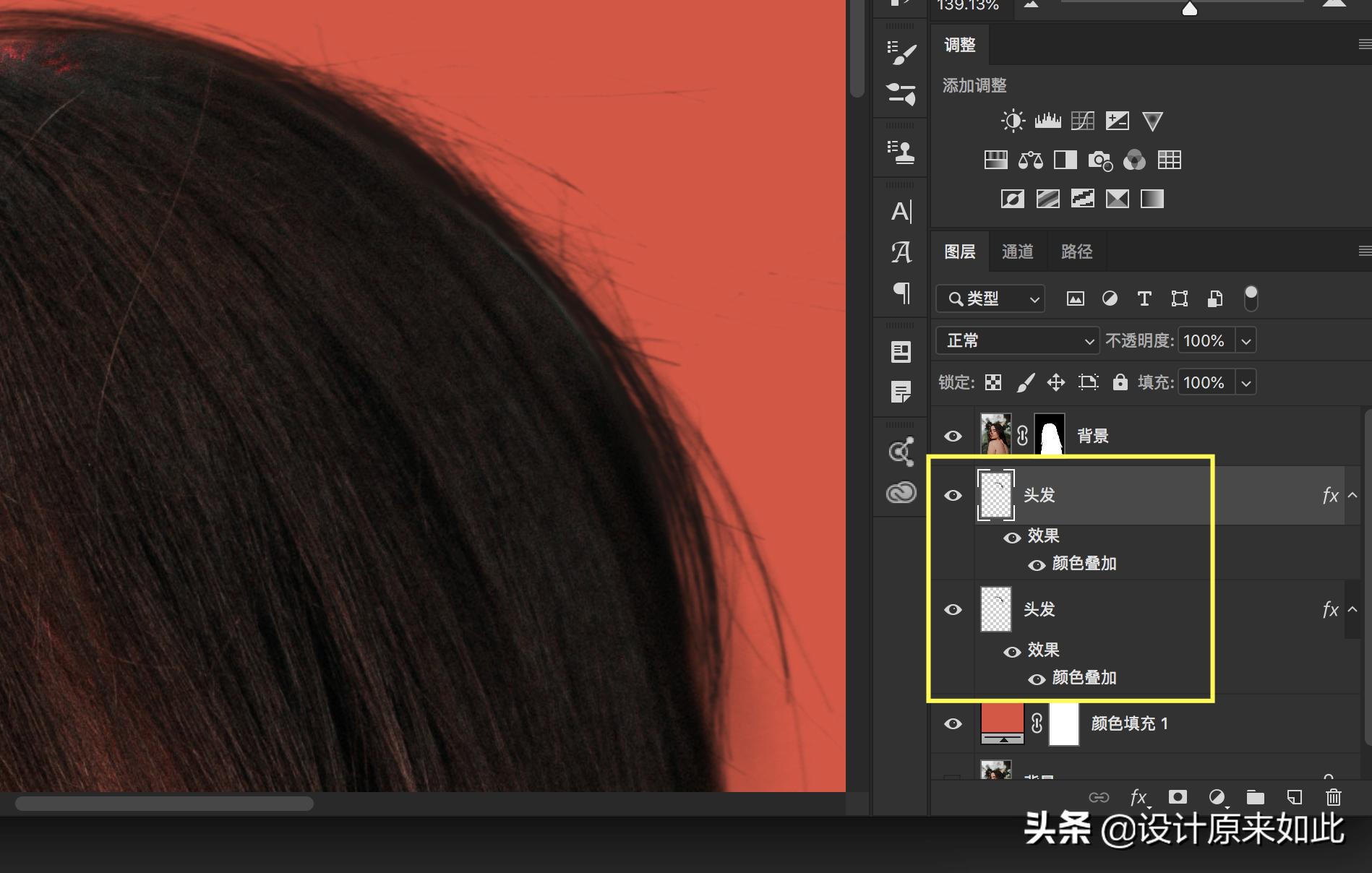The width and height of the screenshot is (1372, 873).
Task: Add a Brightness/Contrast adjustment
Action: coord(1013,121)
